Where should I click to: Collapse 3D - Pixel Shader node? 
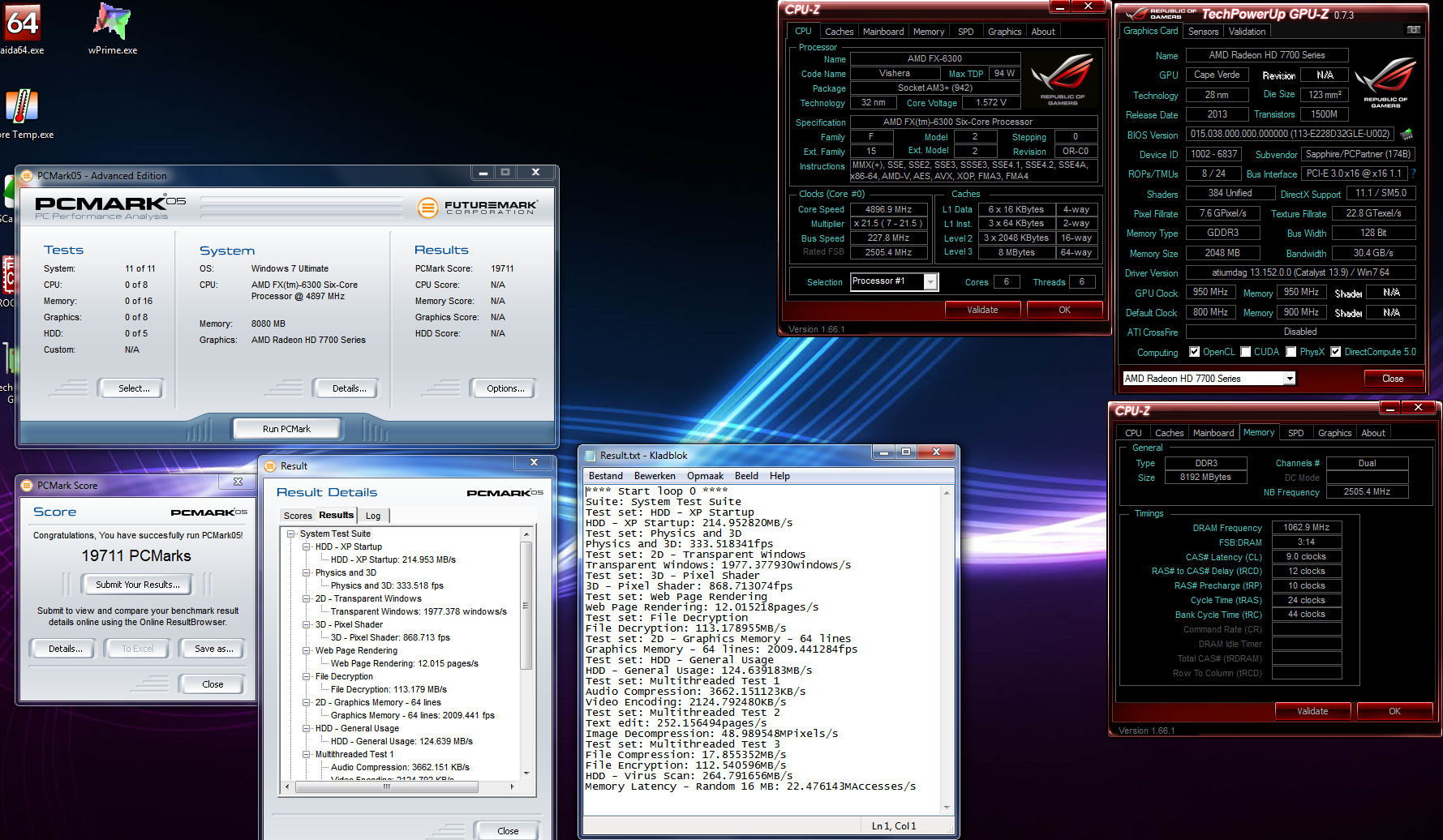point(307,624)
